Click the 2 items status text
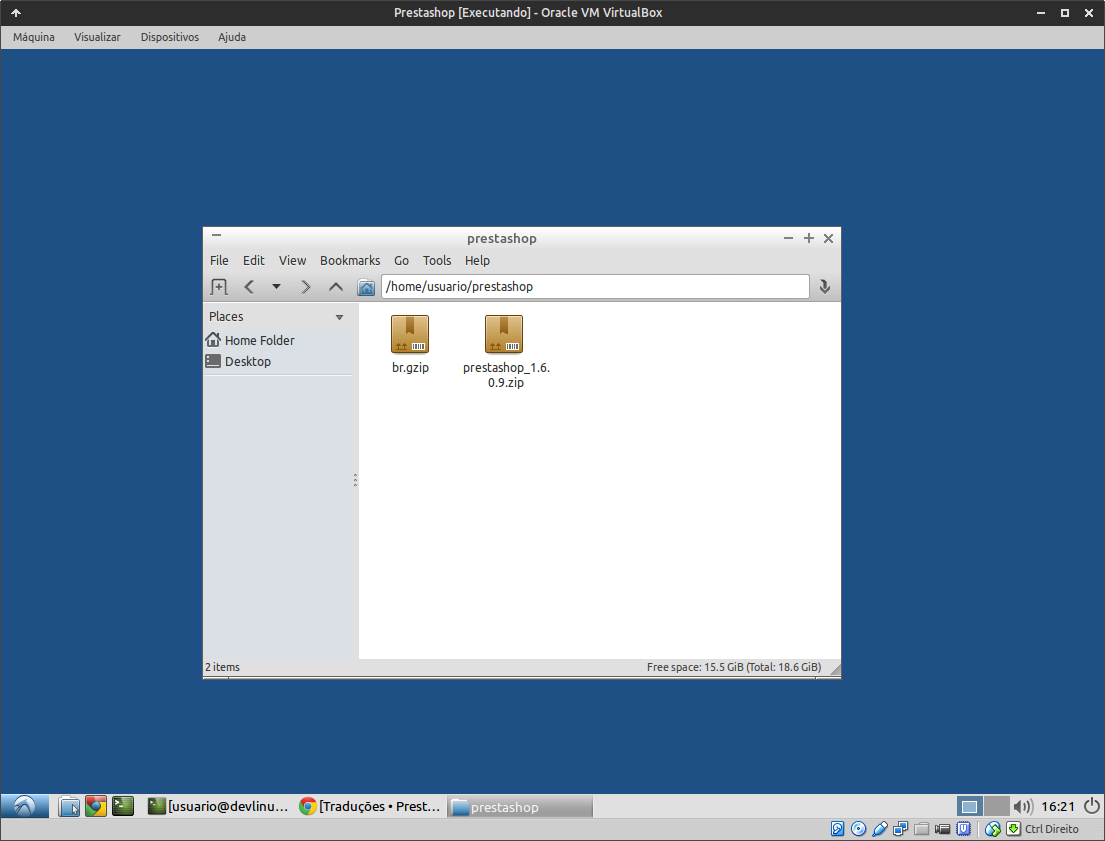Image resolution: width=1105 pixels, height=841 pixels. pos(223,667)
